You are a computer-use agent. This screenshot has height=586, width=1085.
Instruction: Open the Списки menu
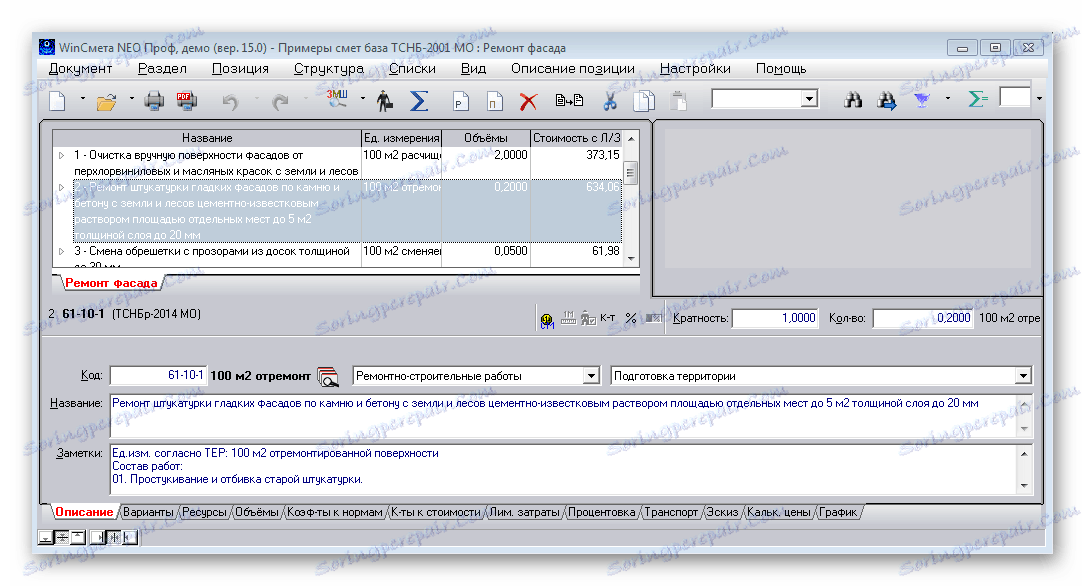point(412,68)
